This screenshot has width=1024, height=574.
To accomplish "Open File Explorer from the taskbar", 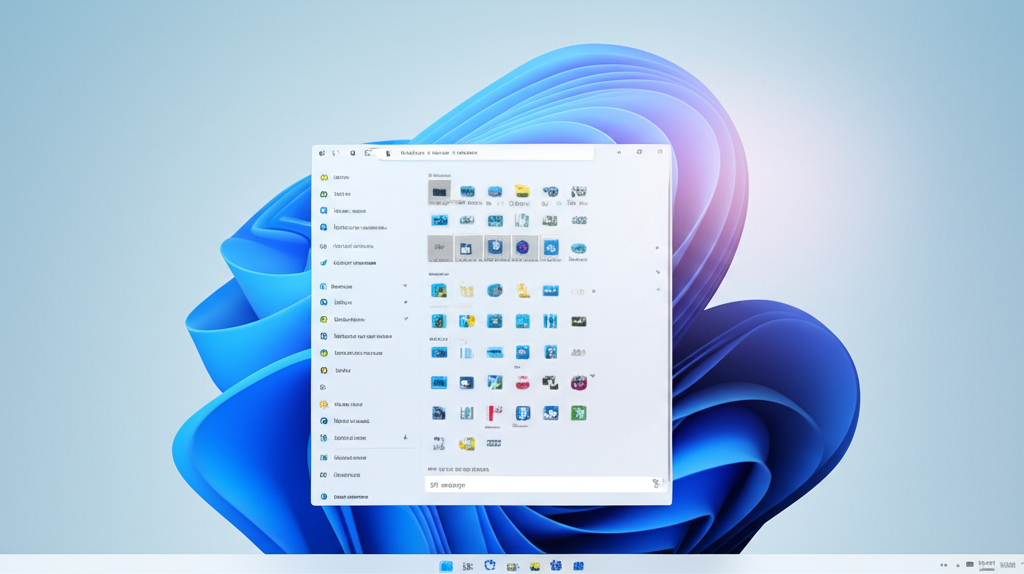I will [x=535, y=566].
